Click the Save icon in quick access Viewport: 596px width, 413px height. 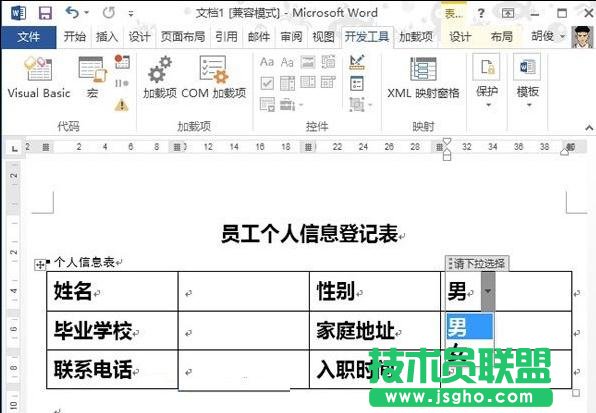click(45, 13)
